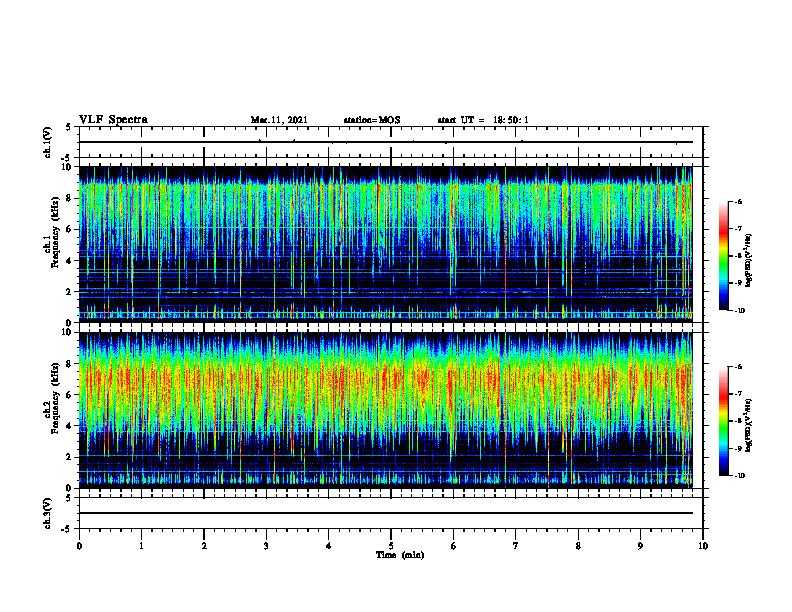This screenshot has height=612, width=792.
Task: Click the "-7" label on lower color scale
Action: click(738, 394)
